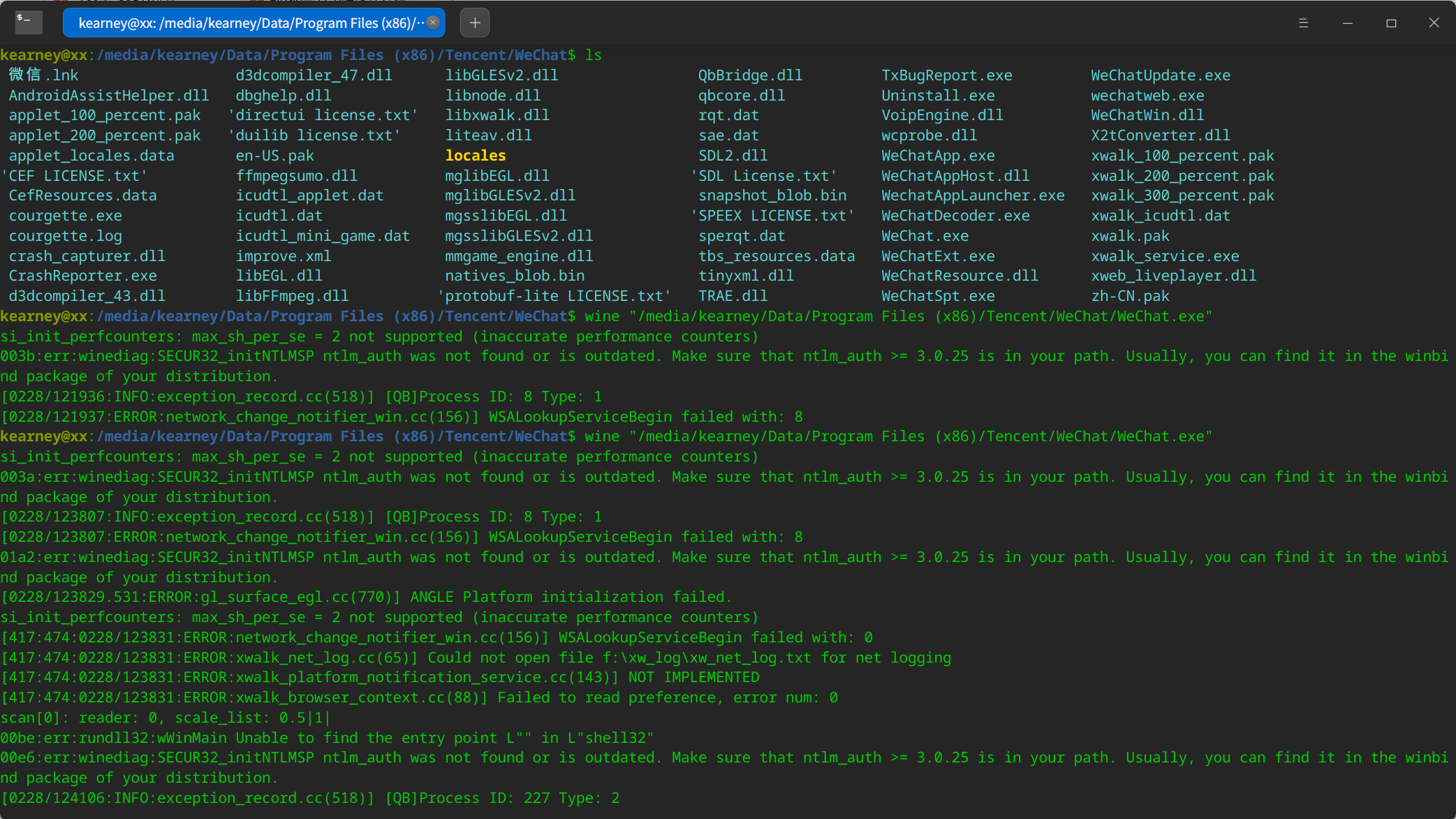Click the terminal application icon top-left

click(x=28, y=22)
